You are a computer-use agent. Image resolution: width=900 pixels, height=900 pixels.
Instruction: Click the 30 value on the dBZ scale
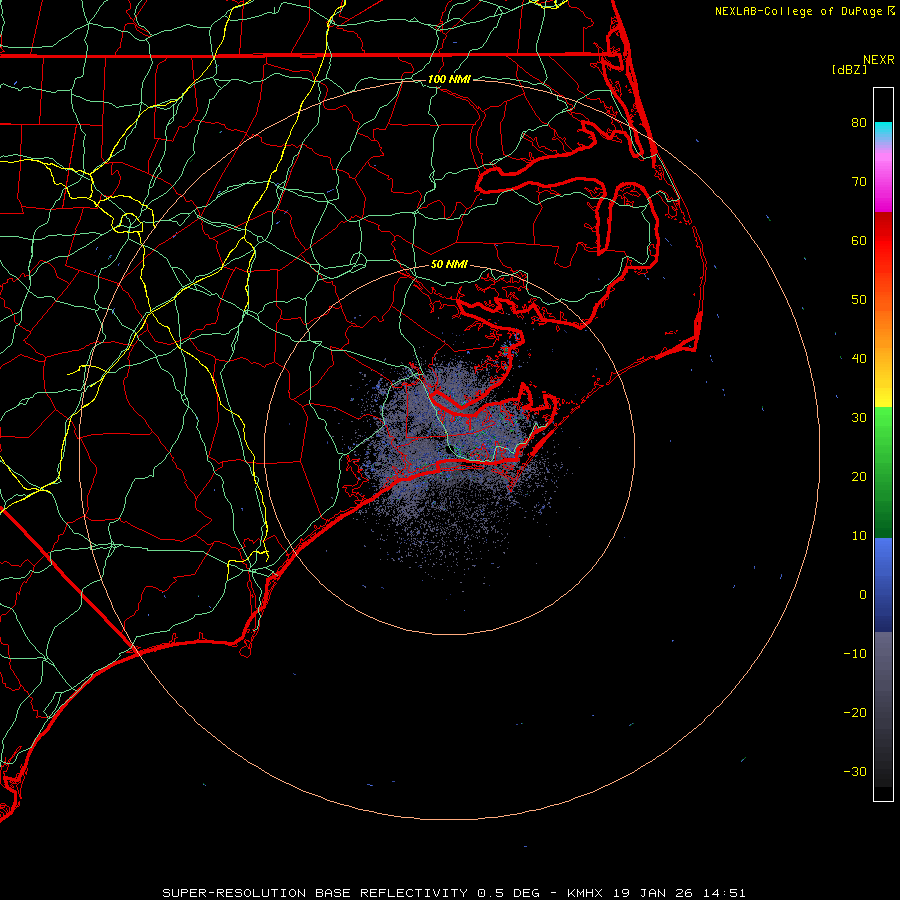coord(859,417)
